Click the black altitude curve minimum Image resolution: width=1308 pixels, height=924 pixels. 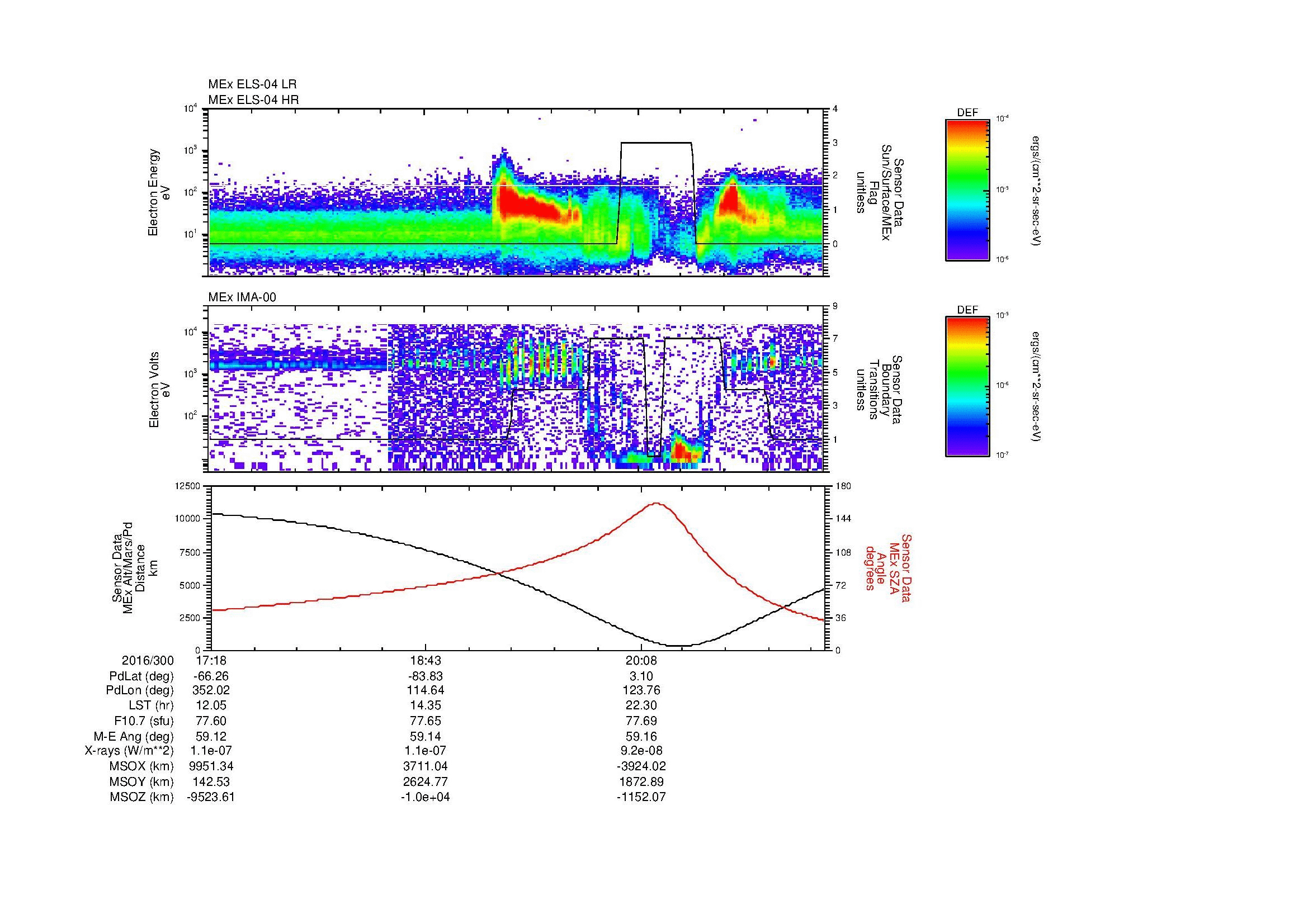[679, 646]
